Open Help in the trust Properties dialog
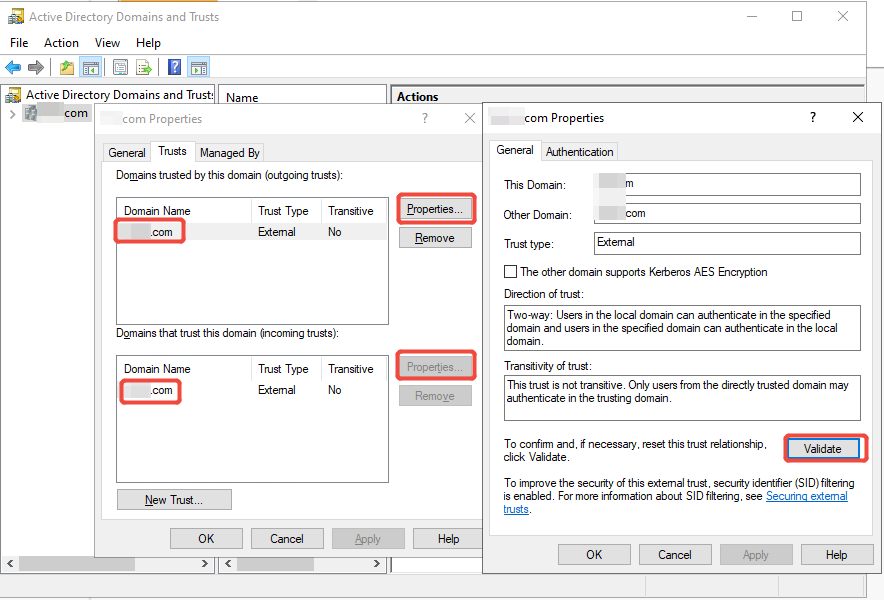The width and height of the screenshot is (884, 600). point(837,554)
